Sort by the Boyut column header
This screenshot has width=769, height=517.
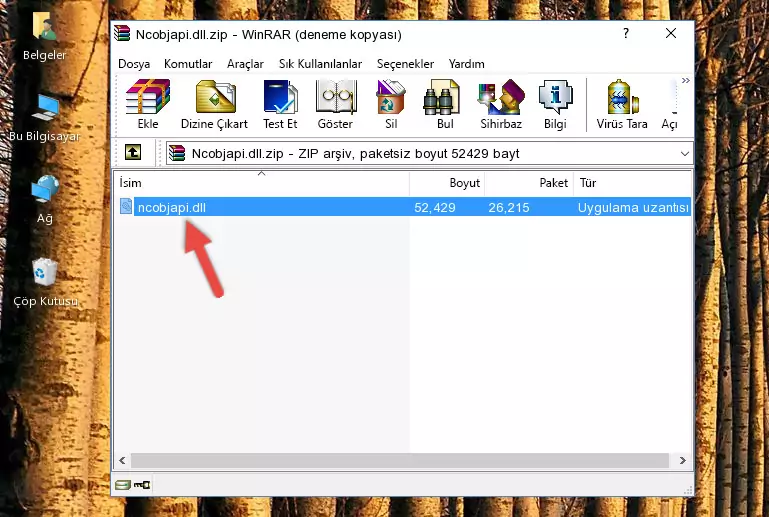pyautogui.click(x=447, y=183)
